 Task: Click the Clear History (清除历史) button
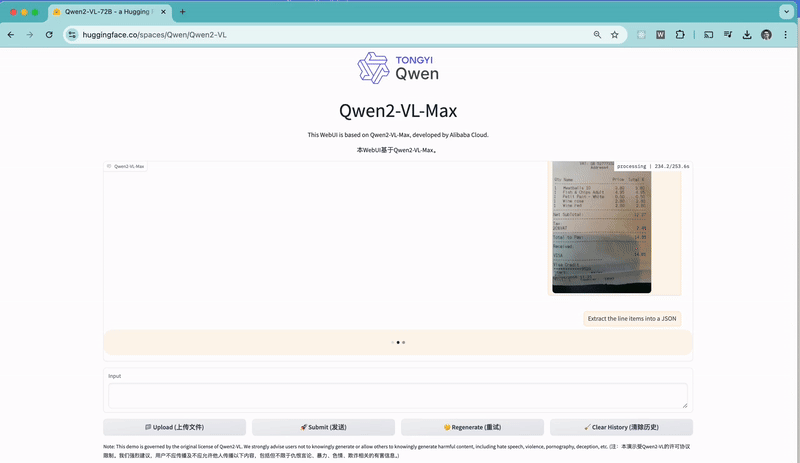[621, 427]
